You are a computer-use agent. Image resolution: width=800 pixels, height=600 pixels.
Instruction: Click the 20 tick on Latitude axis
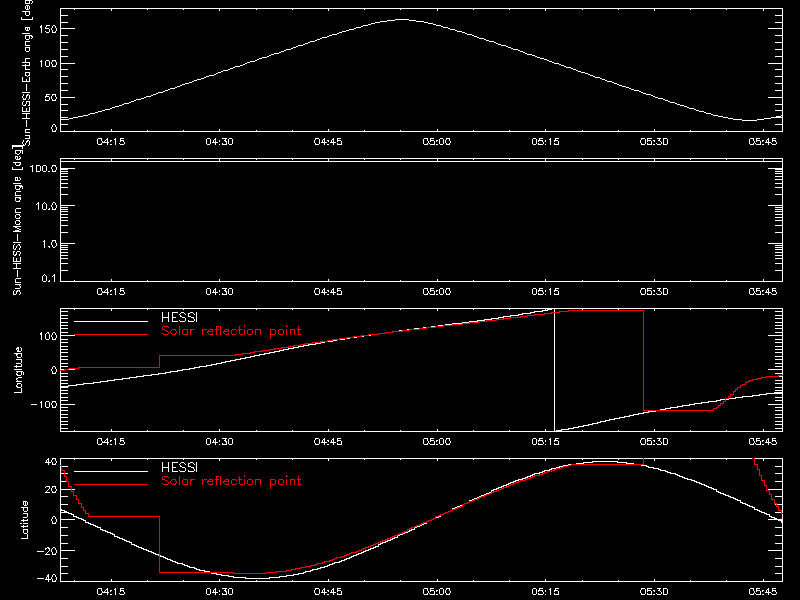click(x=51, y=490)
